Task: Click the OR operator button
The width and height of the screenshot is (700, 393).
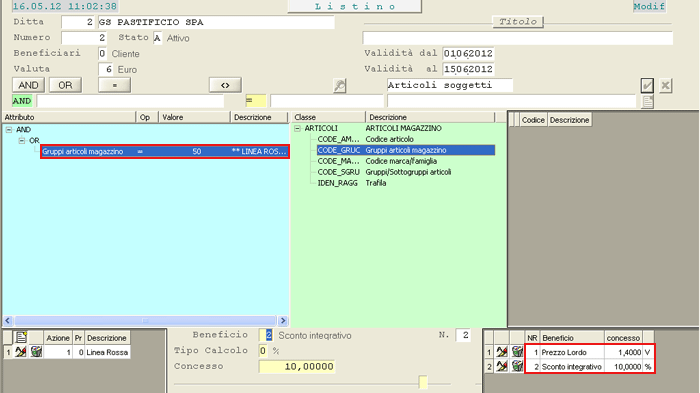Action: coord(65,85)
